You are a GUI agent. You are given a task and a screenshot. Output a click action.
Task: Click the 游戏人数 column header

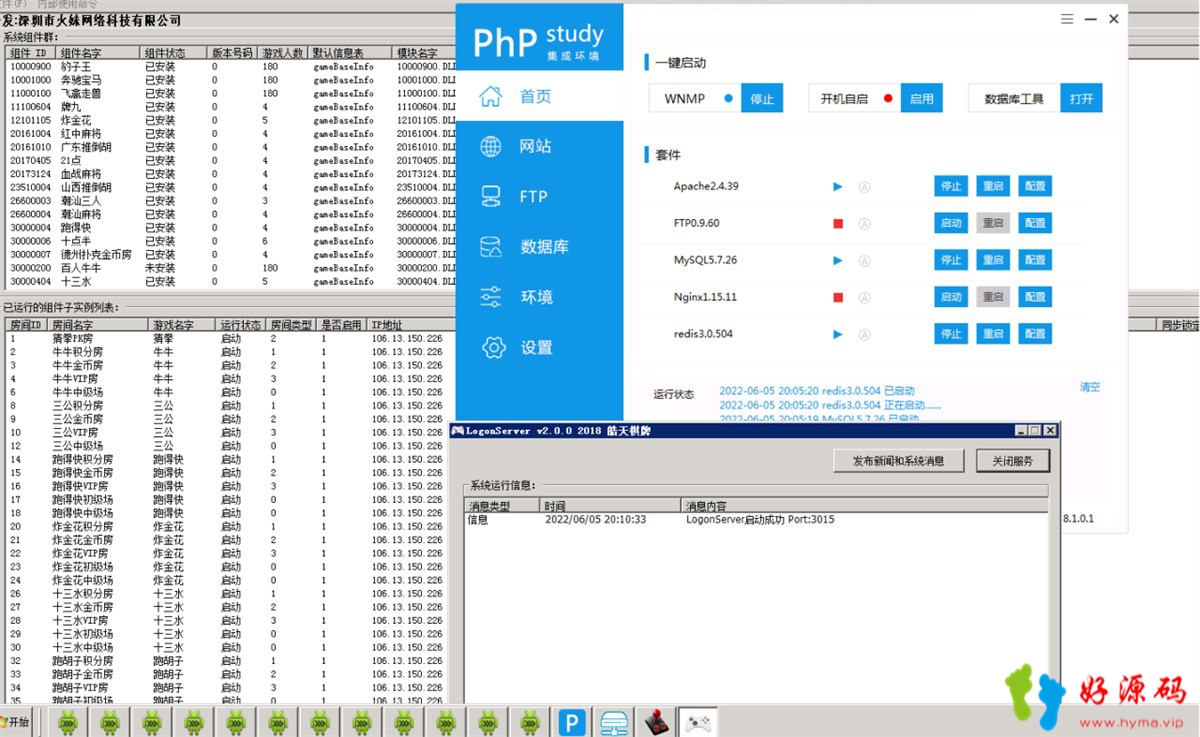pyautogui.click(x=283, y=53)
